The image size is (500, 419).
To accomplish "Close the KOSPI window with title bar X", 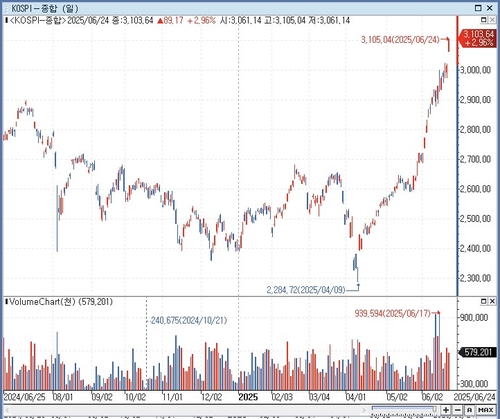I will 490,8.
